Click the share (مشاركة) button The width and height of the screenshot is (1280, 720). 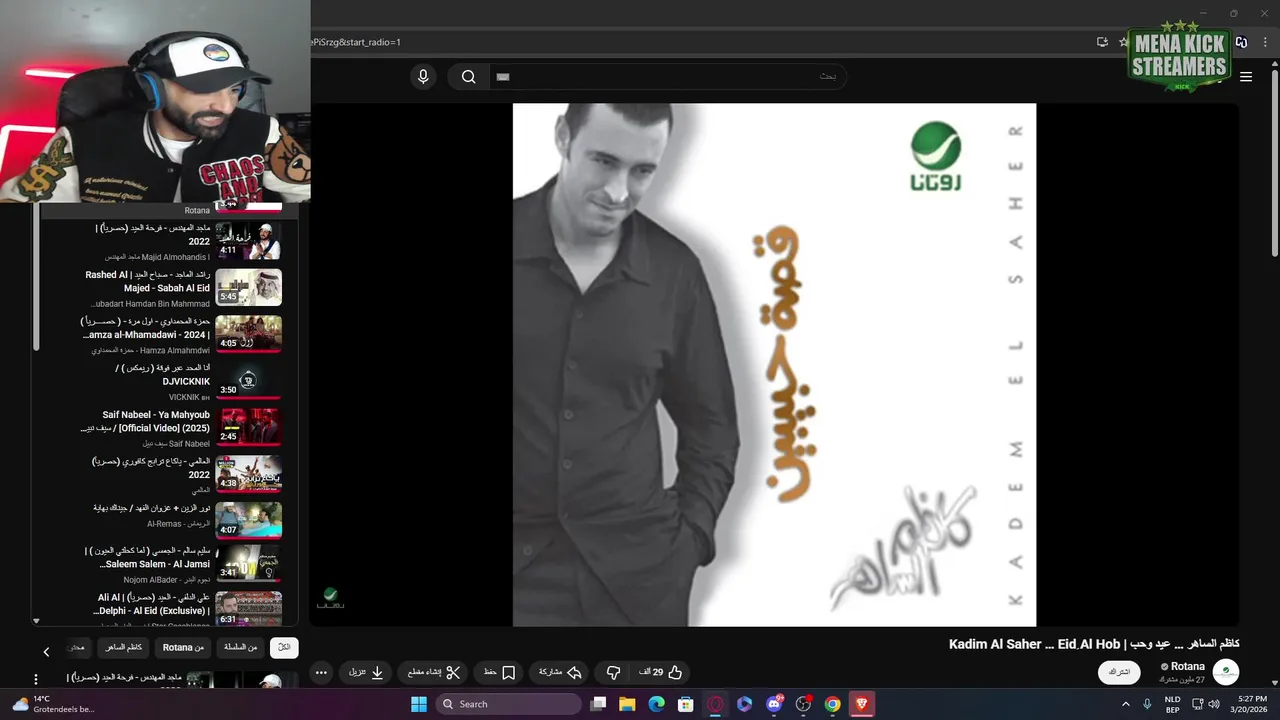pos(560,673)
